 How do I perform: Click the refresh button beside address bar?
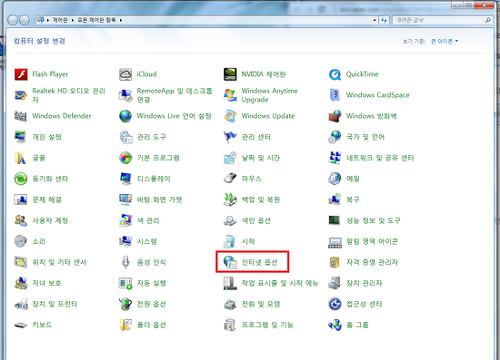pyautogui.click(x=384, y=20)
